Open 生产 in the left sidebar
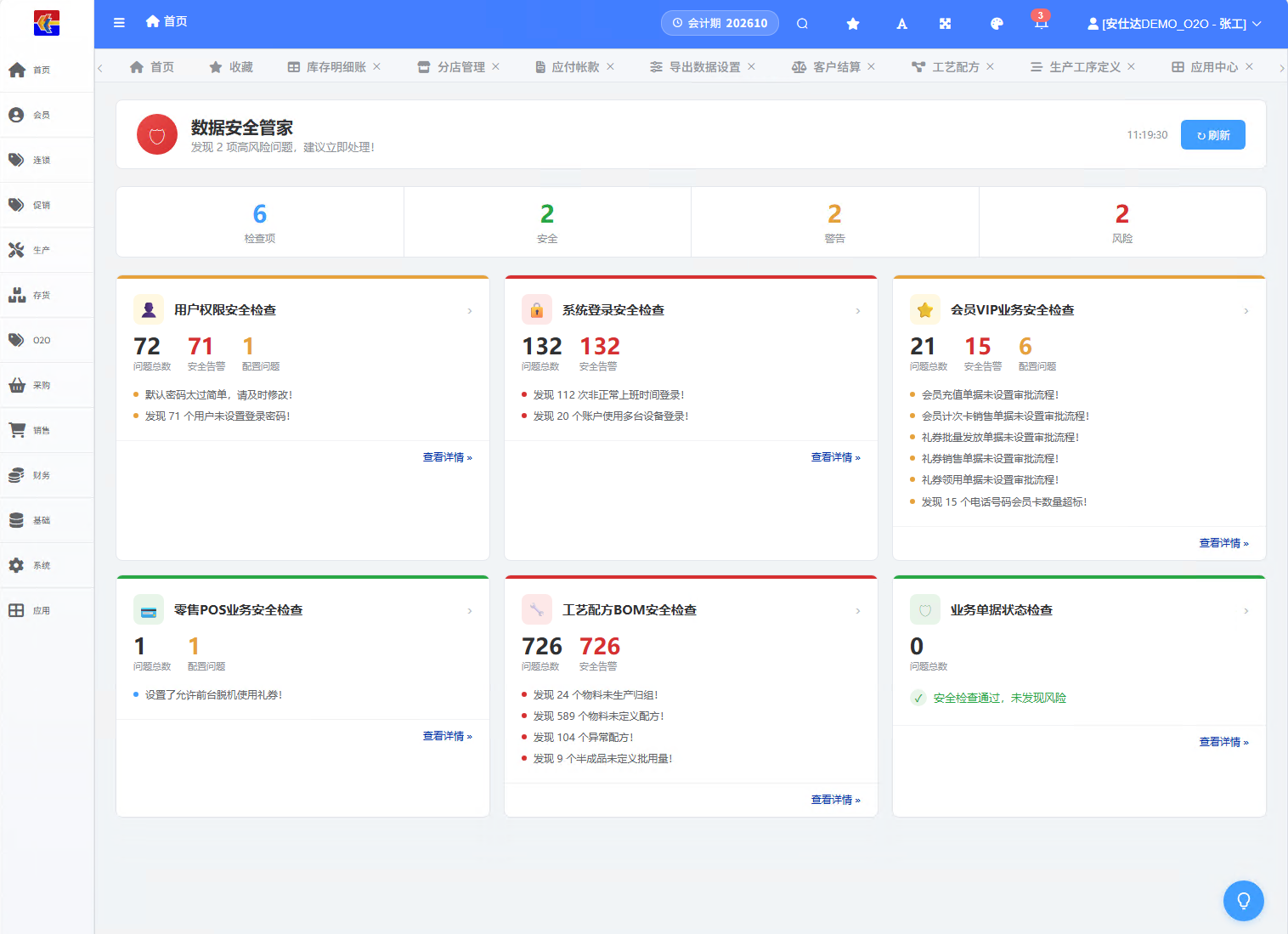1288x934 pixels. point(47,250)
